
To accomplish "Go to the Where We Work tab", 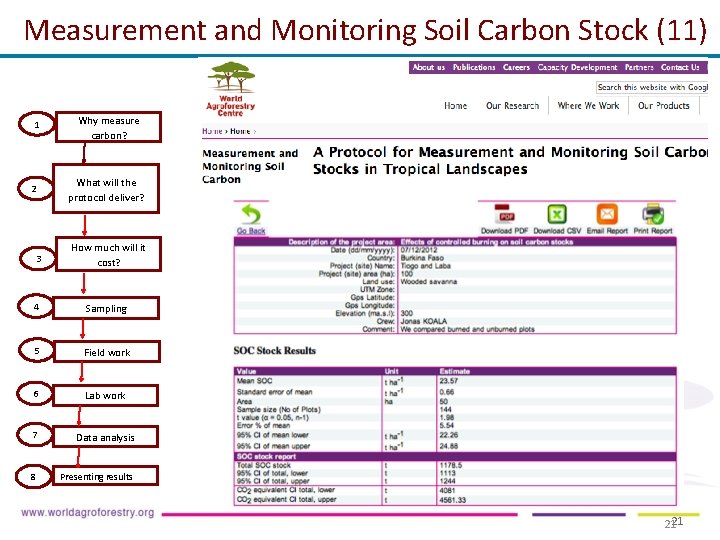I will tap(588, 106).
